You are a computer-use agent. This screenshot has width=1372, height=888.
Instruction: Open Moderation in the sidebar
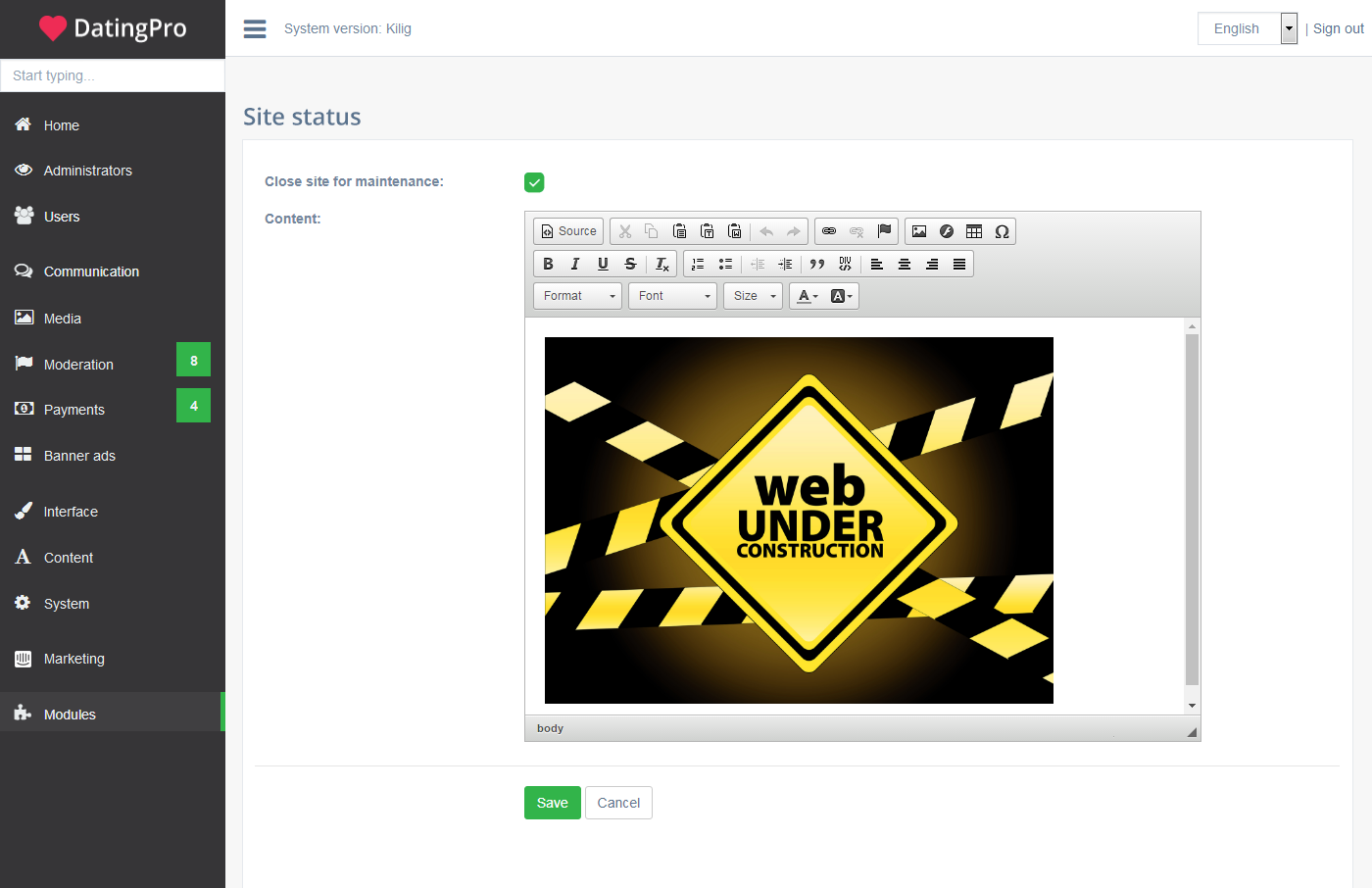pyautogui.click(x=78, y=365)
